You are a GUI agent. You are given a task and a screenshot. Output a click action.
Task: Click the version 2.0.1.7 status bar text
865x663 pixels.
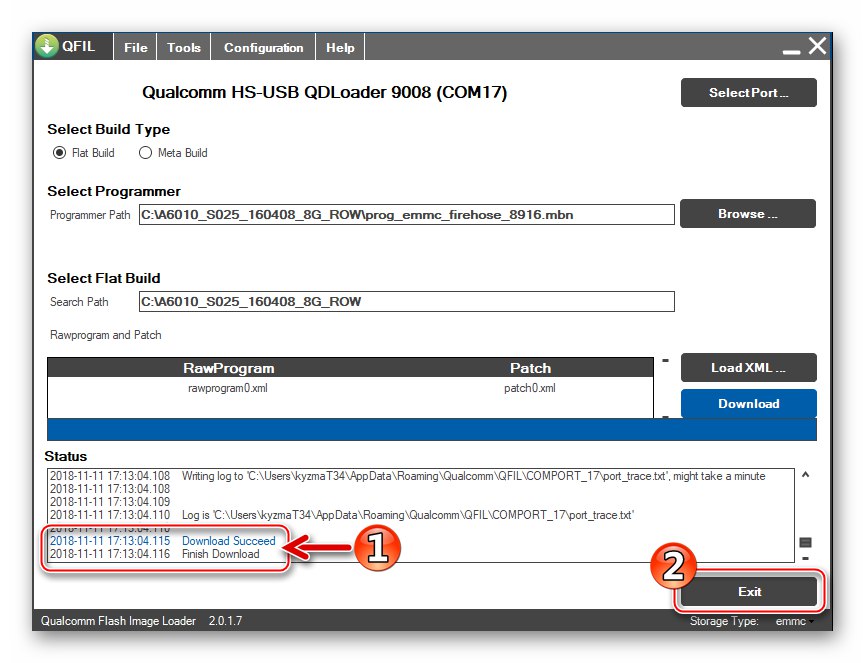pos(225,621)
